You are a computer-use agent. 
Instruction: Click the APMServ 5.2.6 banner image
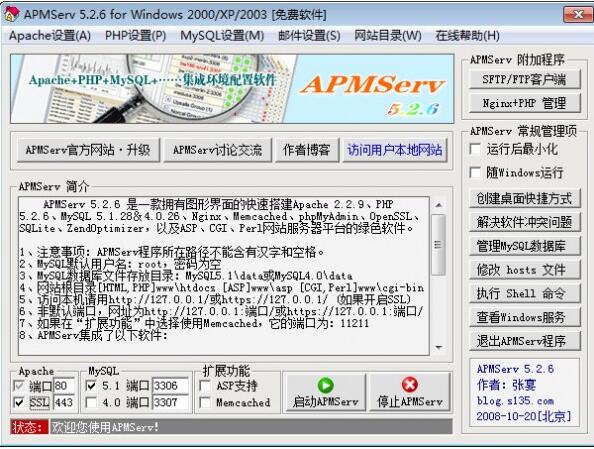click(232, 89)
